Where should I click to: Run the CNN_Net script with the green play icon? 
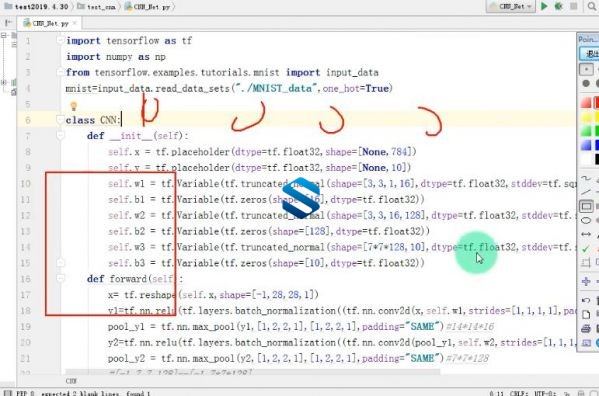coord(544,6)
